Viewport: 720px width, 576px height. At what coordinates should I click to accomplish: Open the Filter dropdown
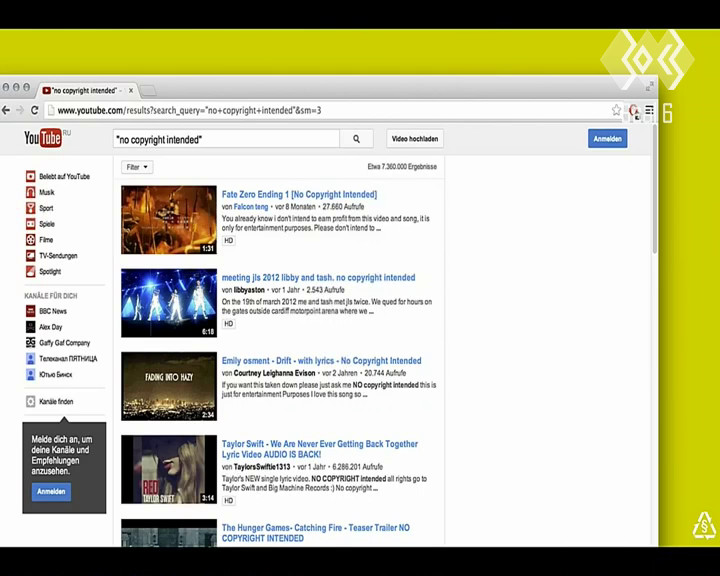(x=137, y=167)
